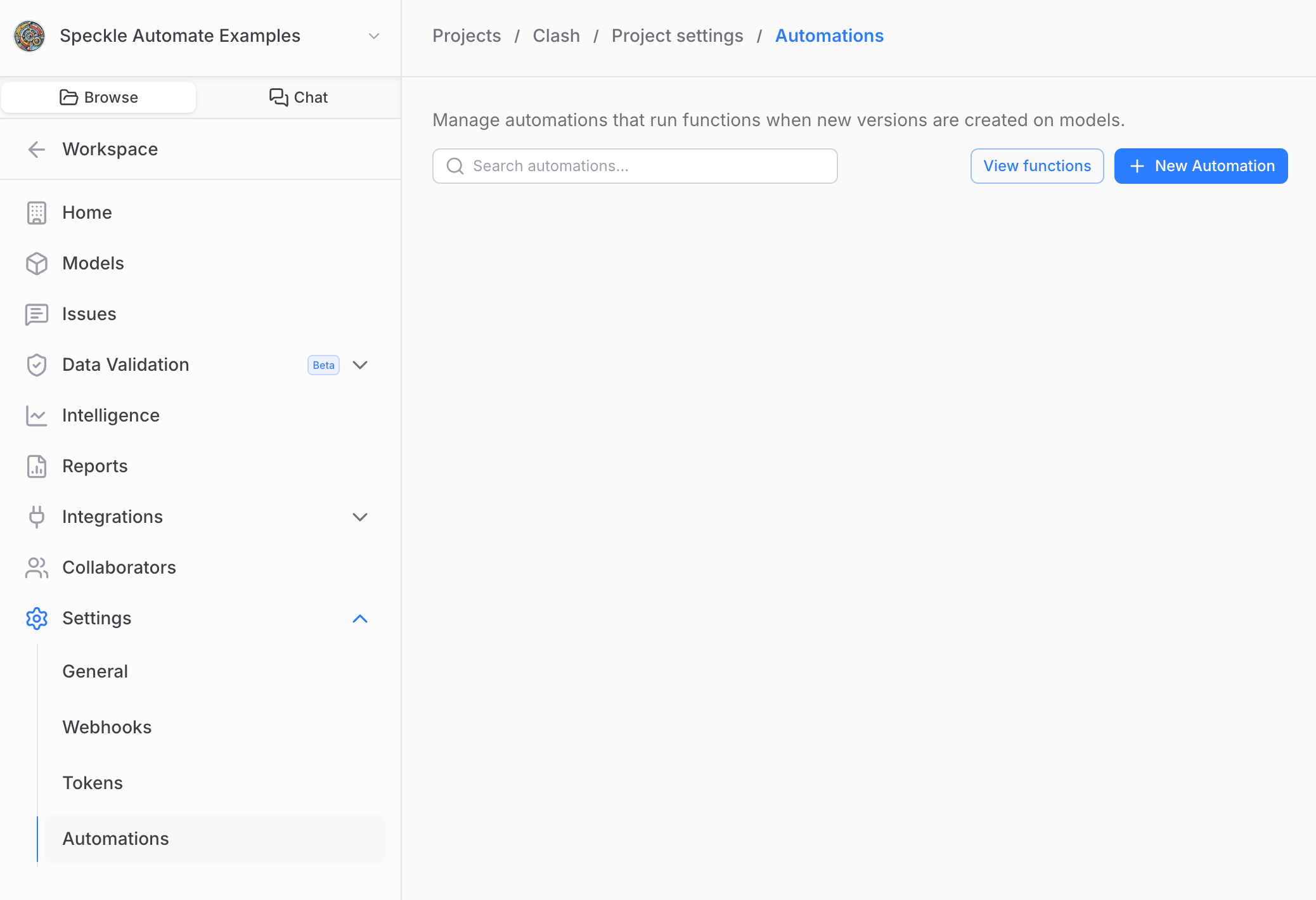Click the Integrations plug icon
1316x900 pixels.
[37, 517]
